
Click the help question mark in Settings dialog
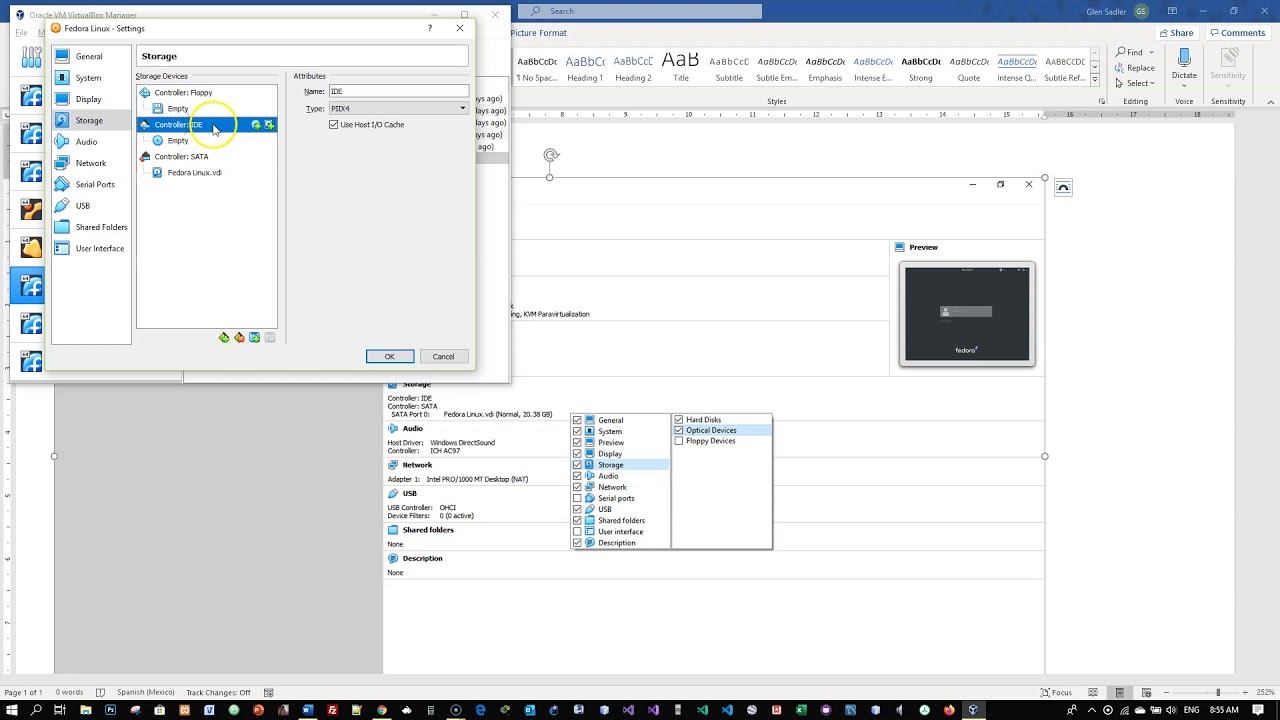point(430,28)
